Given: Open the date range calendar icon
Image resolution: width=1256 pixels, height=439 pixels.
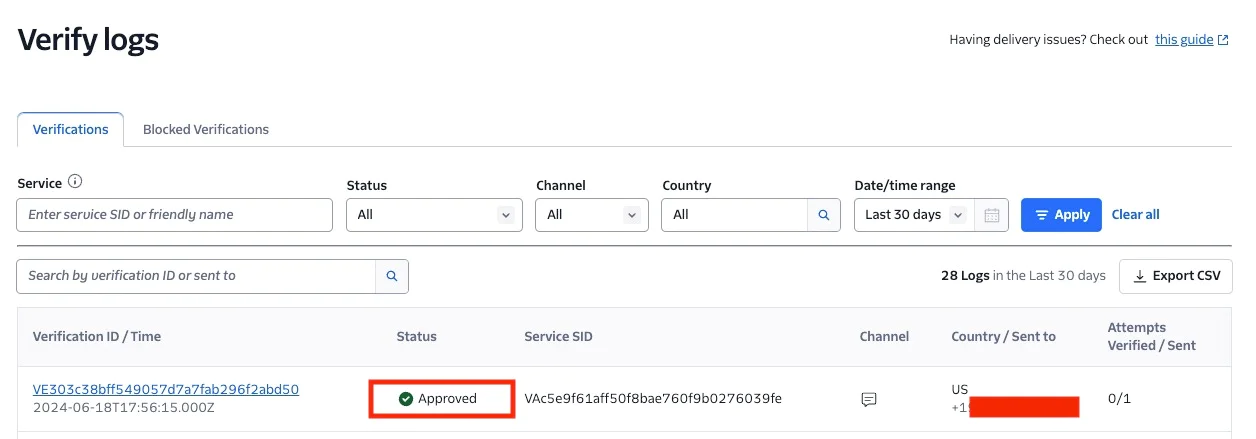Looking at the screenshot, I should point(991,215).
